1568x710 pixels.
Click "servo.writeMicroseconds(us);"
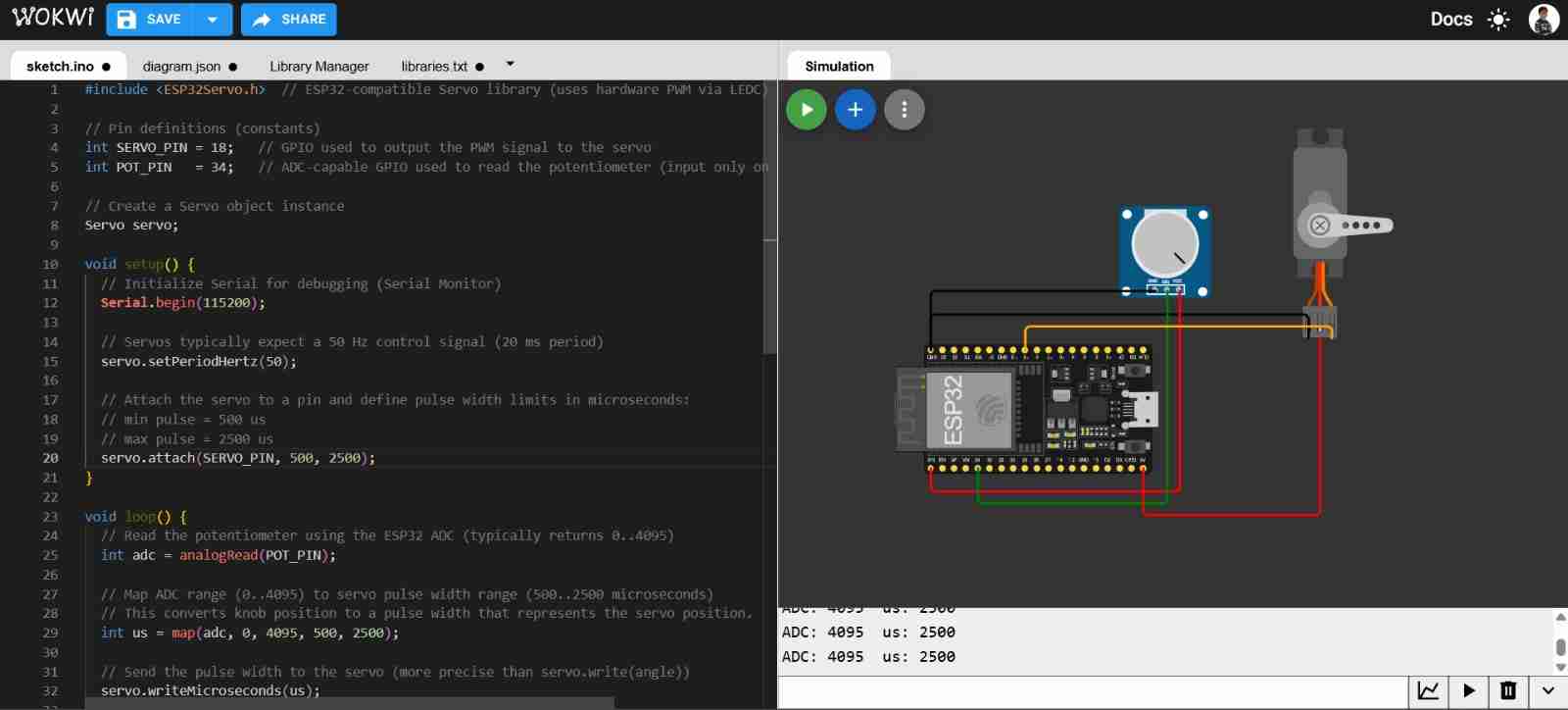[210, 690]
